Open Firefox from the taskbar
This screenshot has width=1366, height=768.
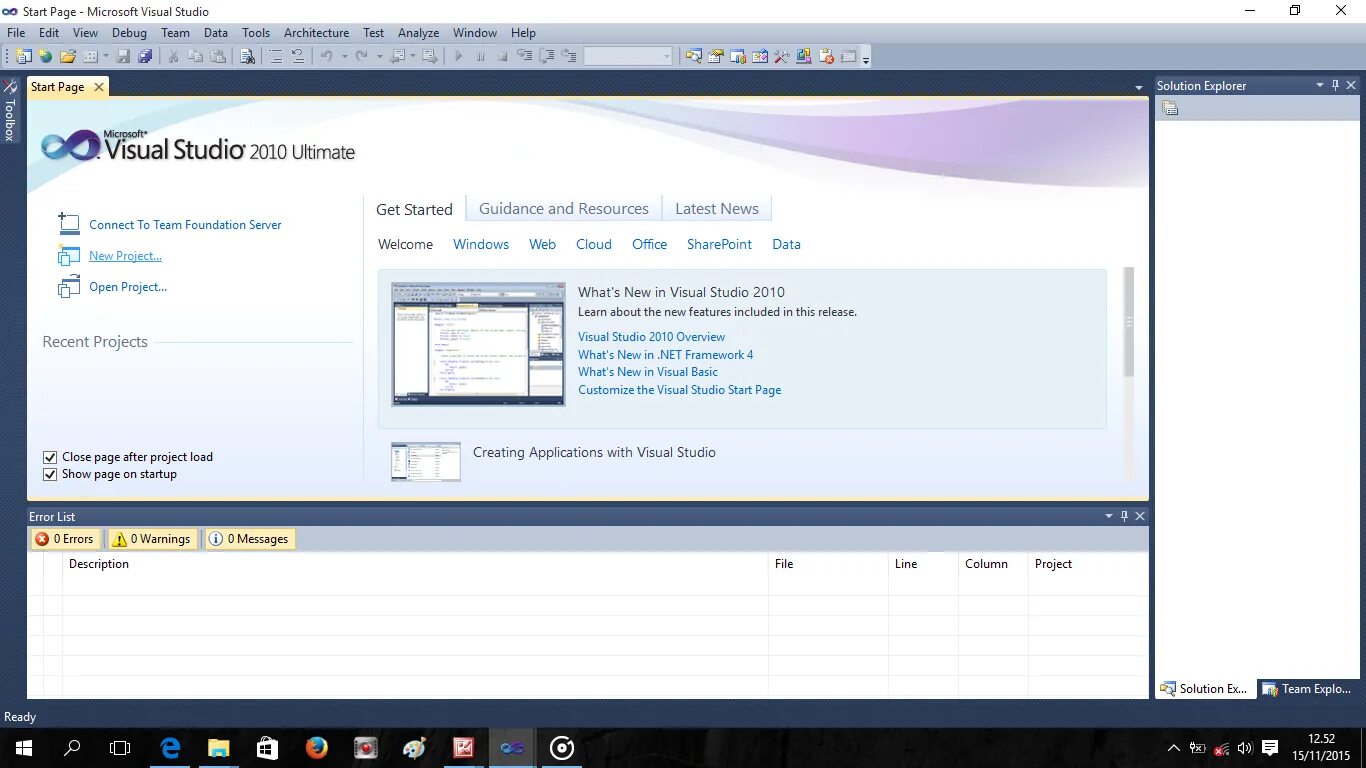point(316,747)
